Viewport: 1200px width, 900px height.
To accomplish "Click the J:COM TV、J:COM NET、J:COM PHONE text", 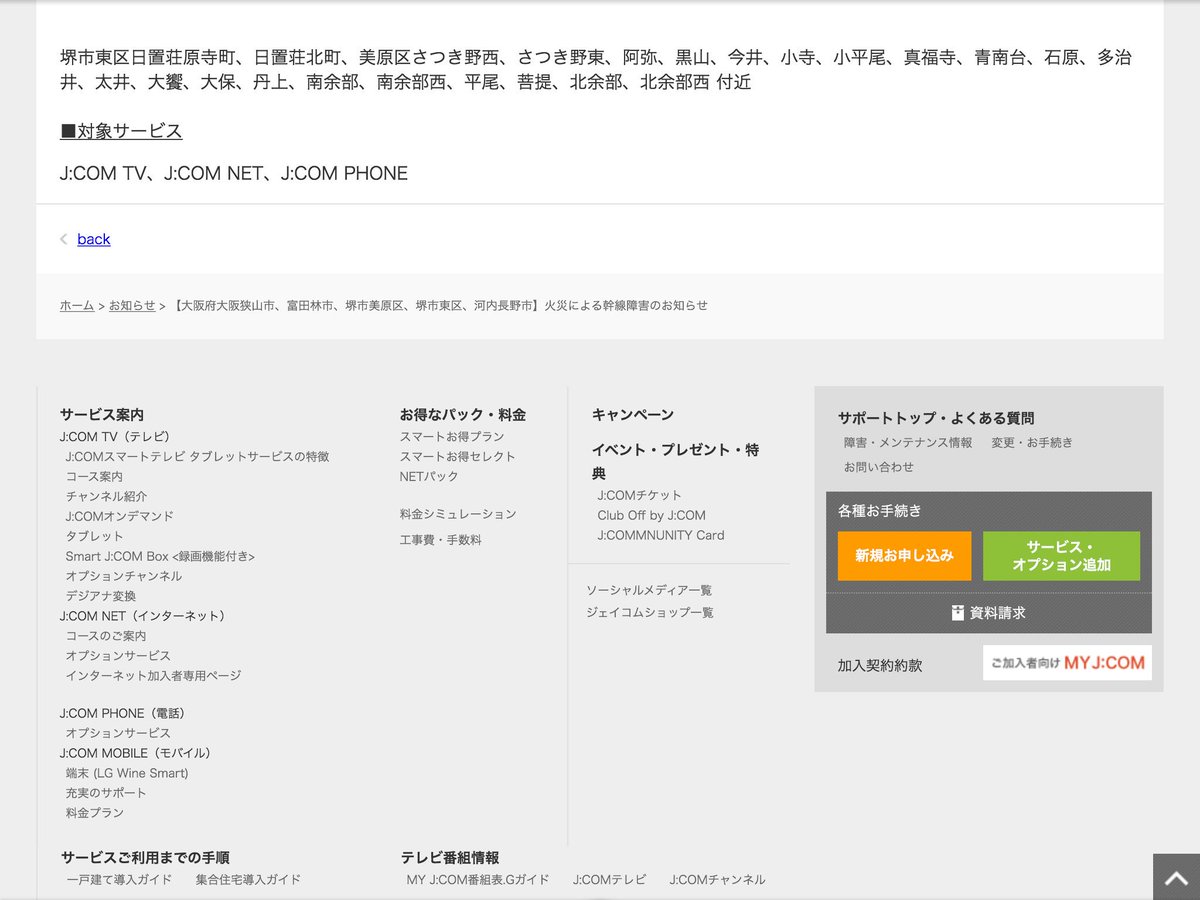I will click(x=234, y=173).
